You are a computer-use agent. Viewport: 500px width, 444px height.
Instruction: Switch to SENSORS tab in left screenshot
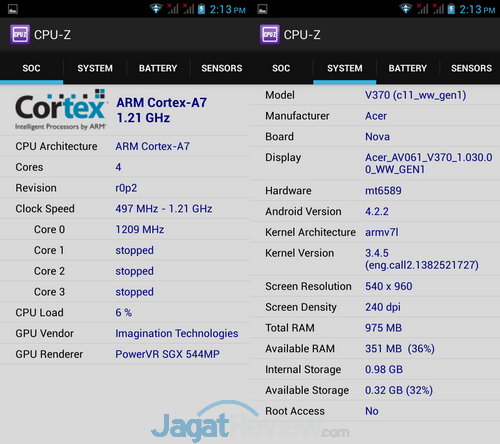click(x=222, y=68)
